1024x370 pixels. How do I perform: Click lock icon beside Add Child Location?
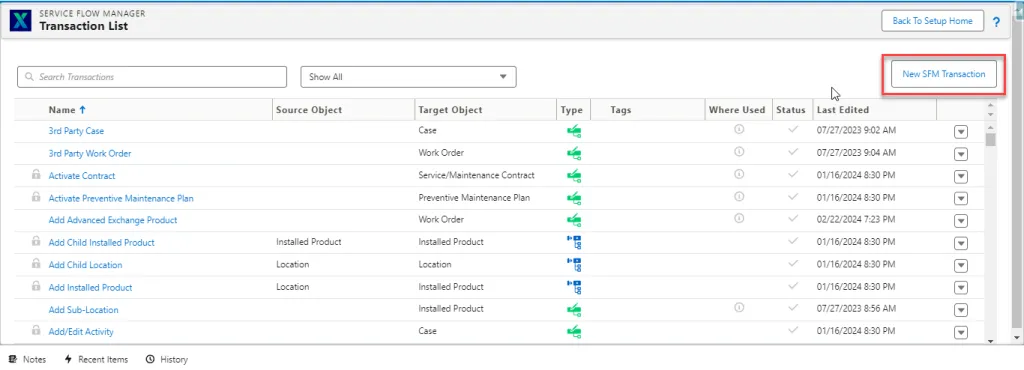click(x=36, y=264)
